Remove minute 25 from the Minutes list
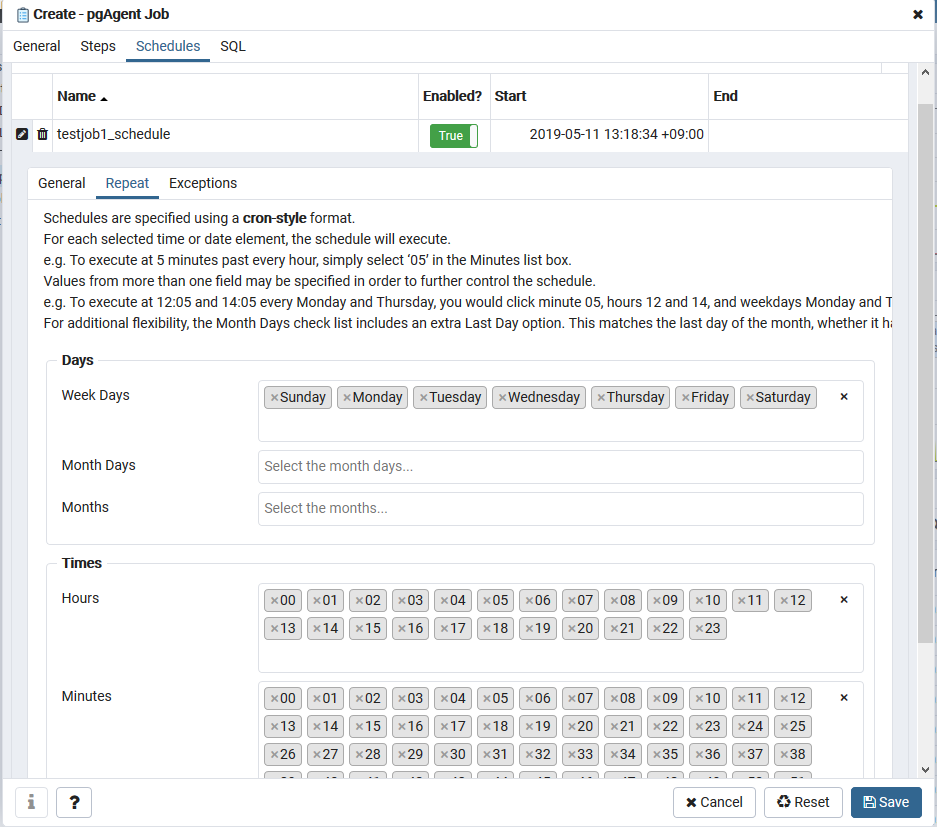This screenshot has height=827, width=937. (784, 726)
